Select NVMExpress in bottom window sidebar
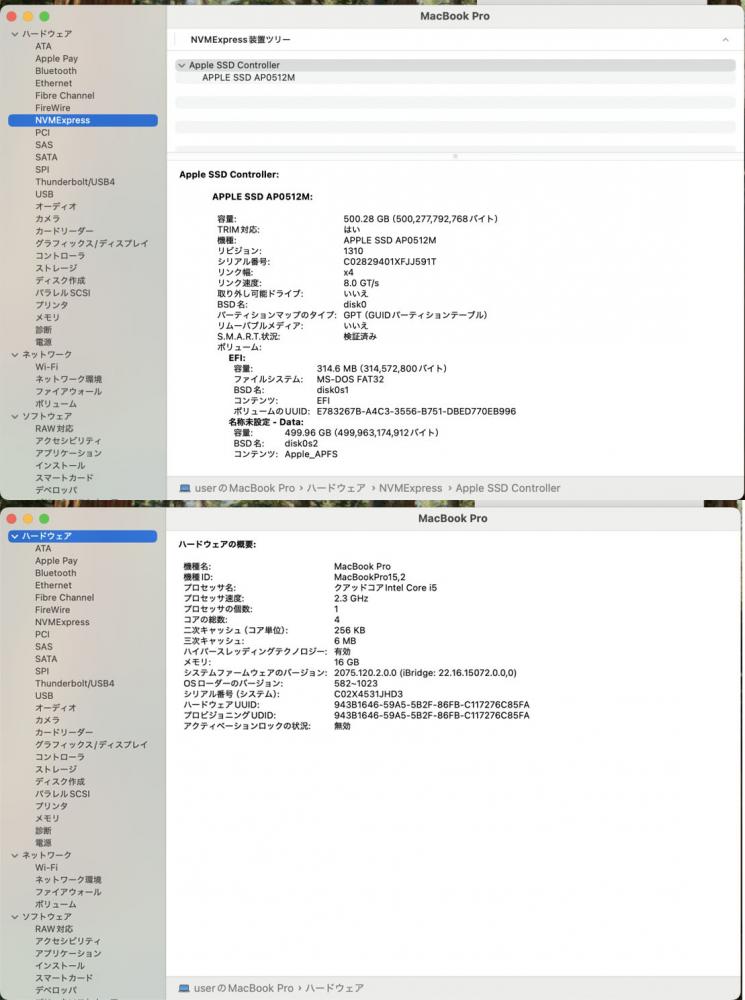 click(x=63, y=622)
